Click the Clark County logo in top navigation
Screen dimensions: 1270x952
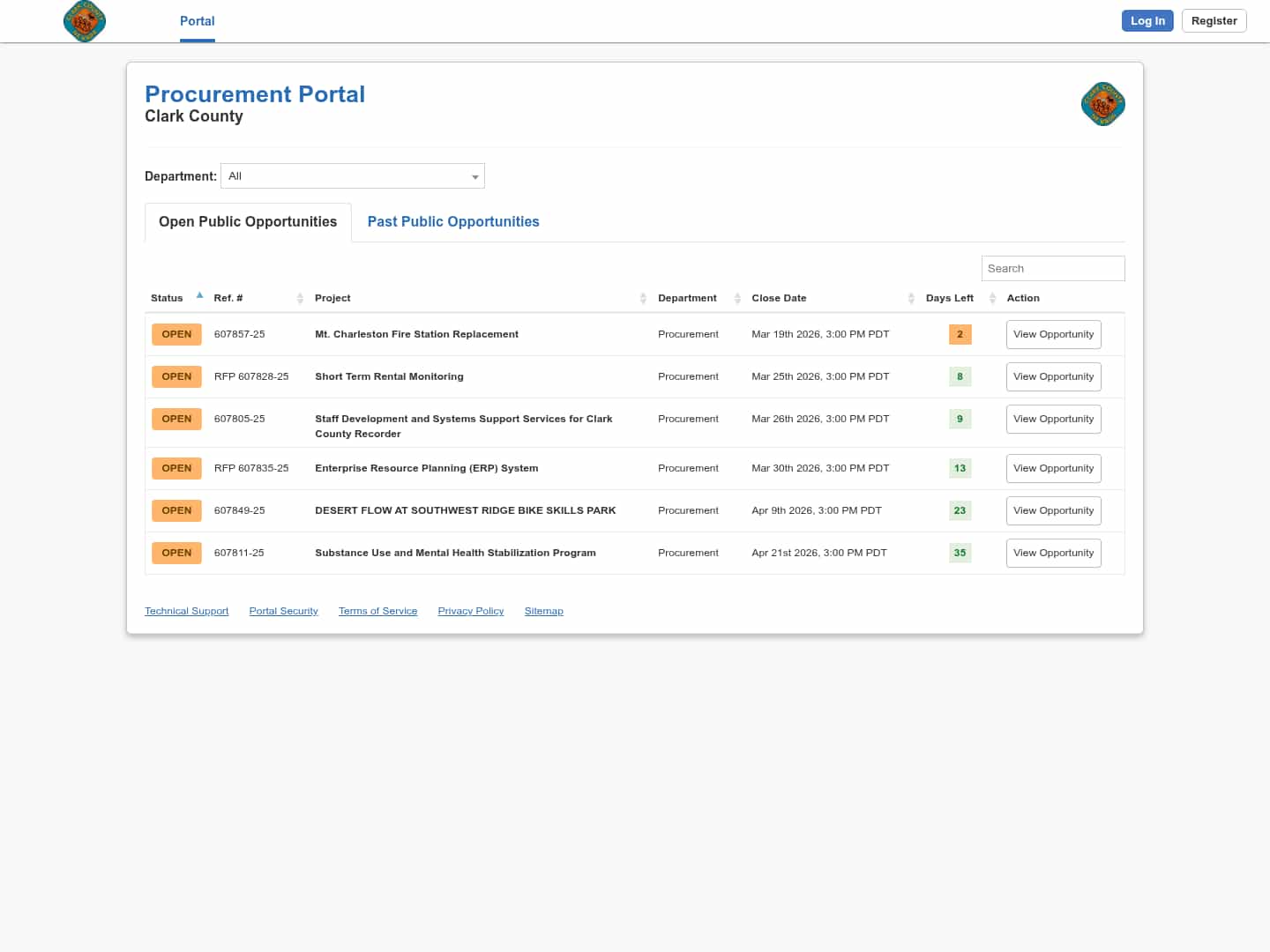pyautogui.click(x=85, y=21)
